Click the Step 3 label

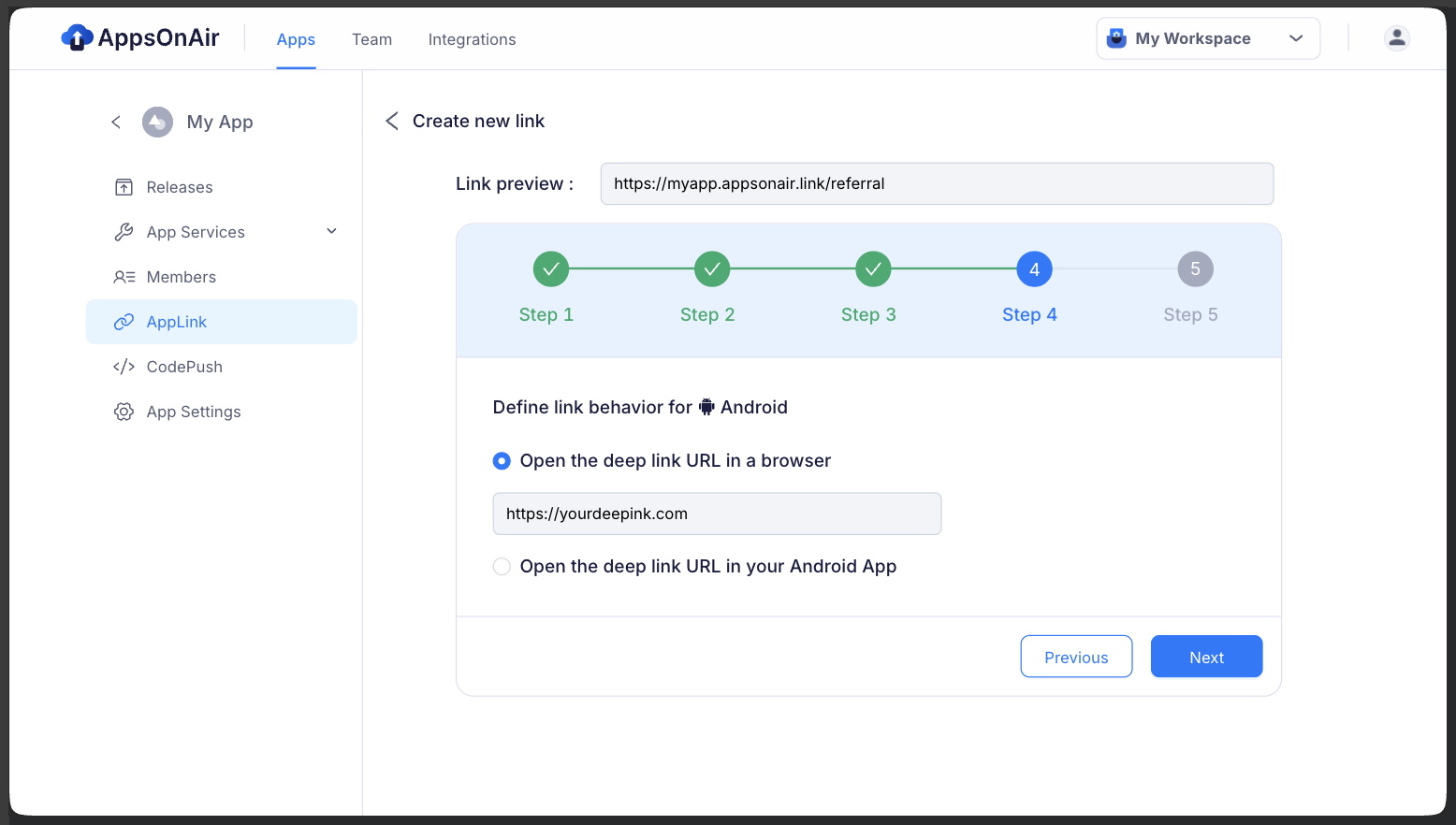point(868,314)
